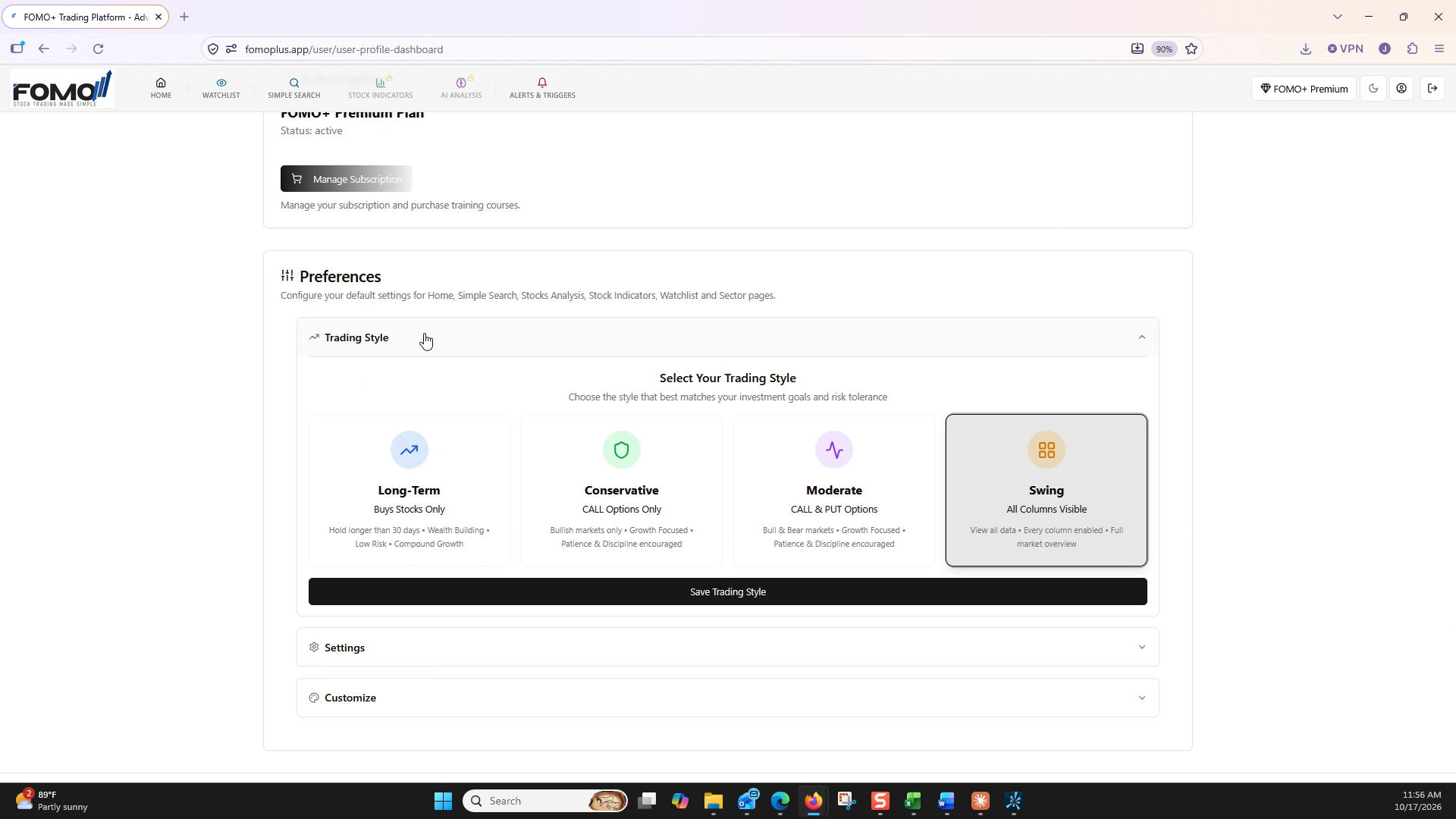The height and width of the screenshot is (819, 1456).
Task: Open the weather widget on taskbar
Action: [52, 801]
